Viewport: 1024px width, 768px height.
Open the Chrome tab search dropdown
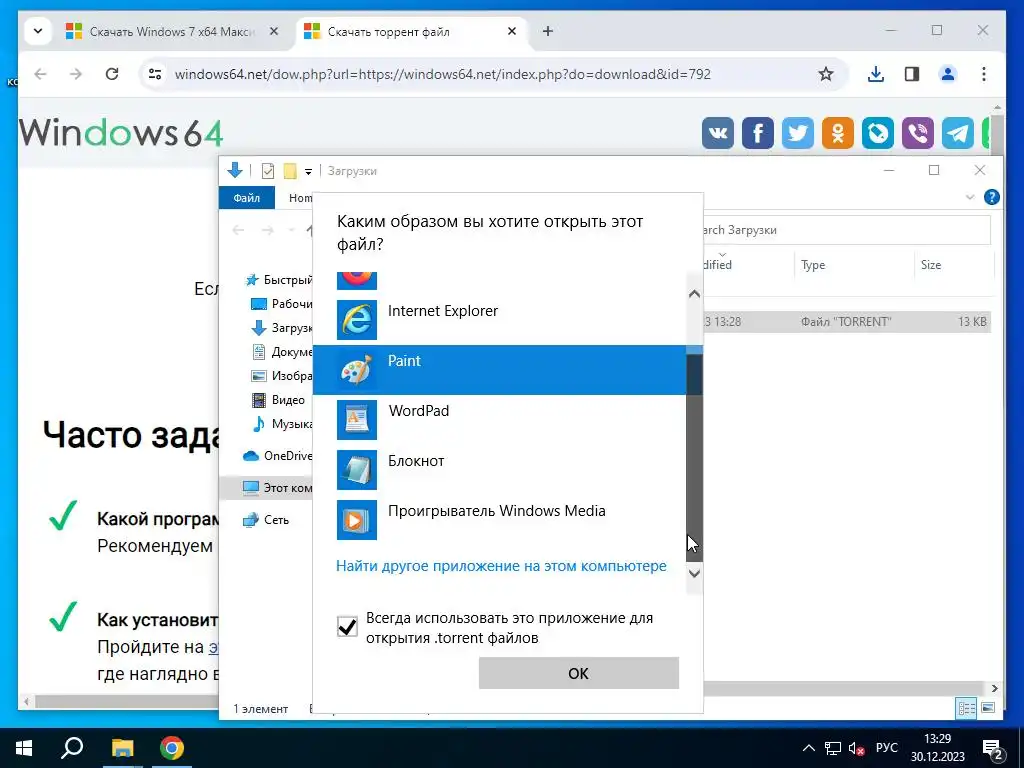point(38,31)
